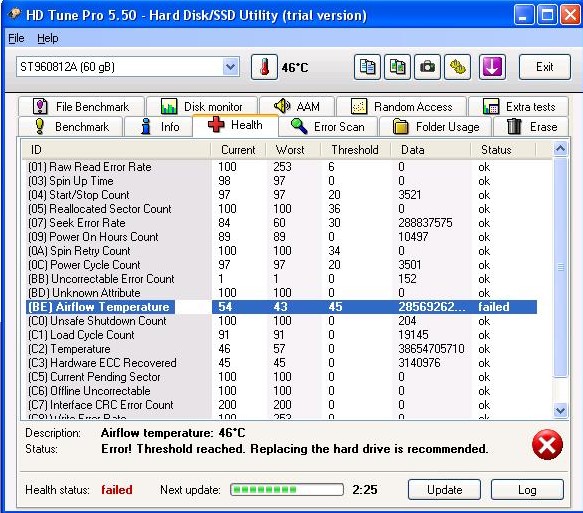Select the (C0) Unsafe Shutdown Count row
583x513 pixels.
(281, 321)
